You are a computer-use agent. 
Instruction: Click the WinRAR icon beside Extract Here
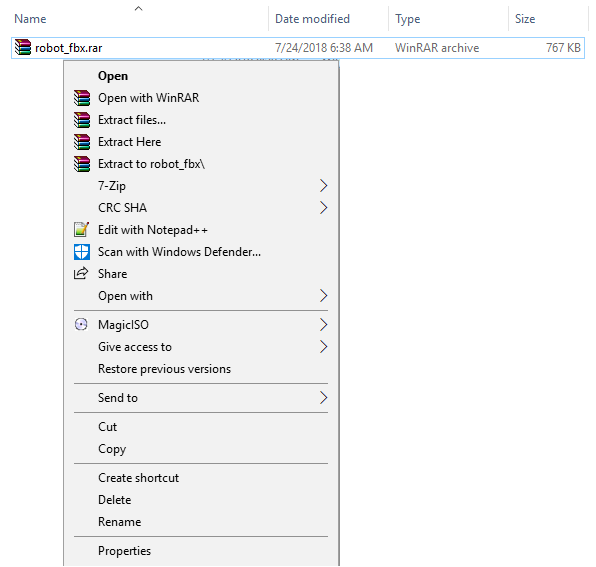click(82, 142)
